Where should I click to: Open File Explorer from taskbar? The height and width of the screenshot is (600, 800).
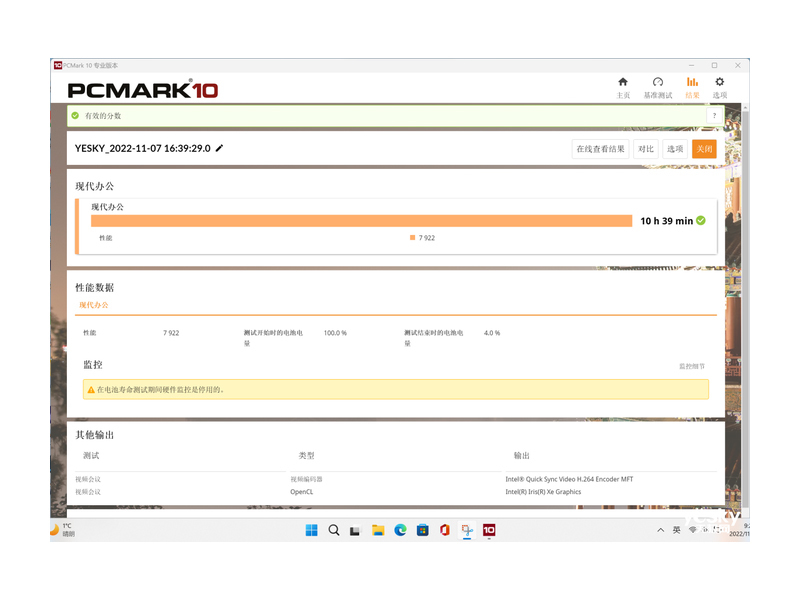(378, 530)
